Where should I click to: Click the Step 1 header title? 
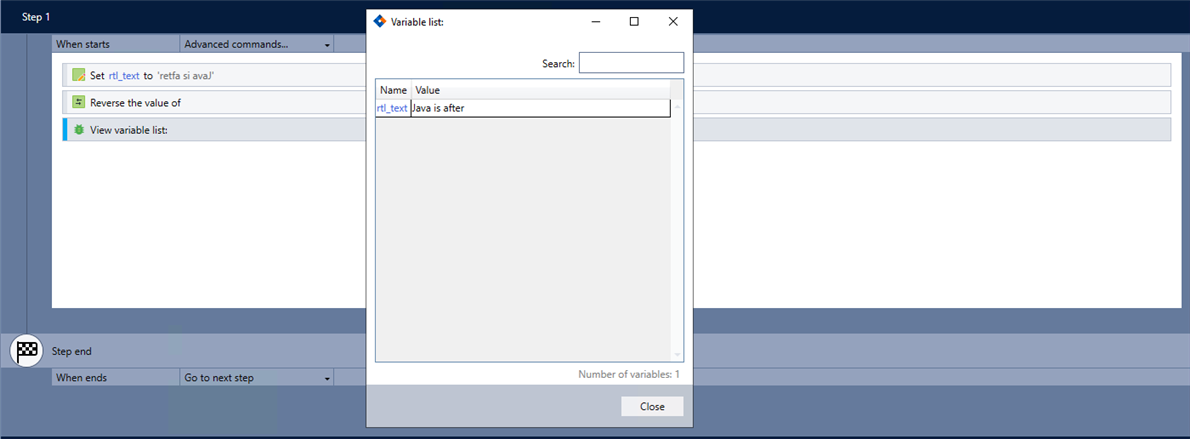tap(37, 17)
